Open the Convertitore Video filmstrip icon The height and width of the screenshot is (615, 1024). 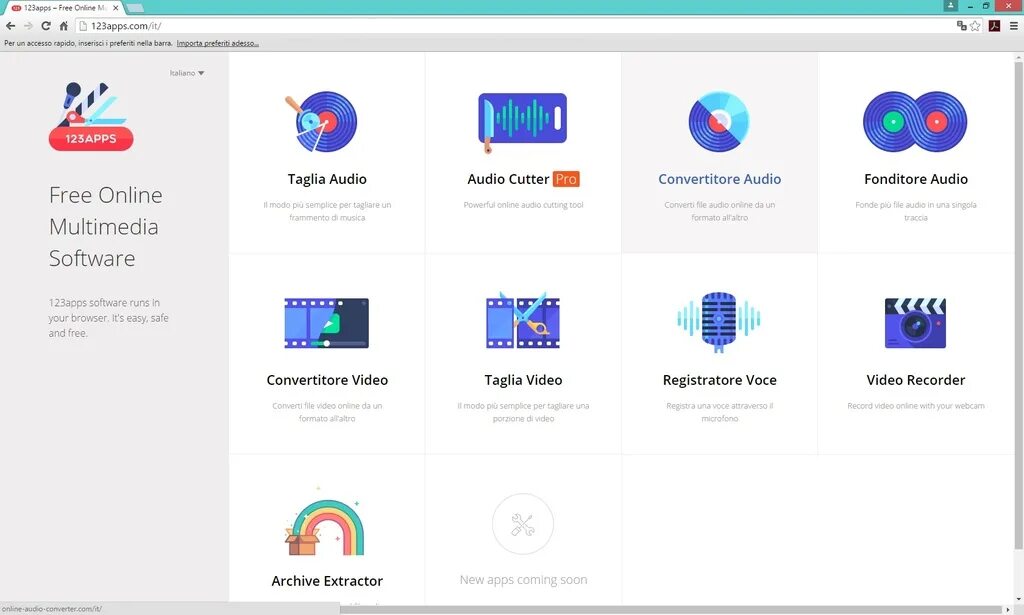(x=327, y=323)
